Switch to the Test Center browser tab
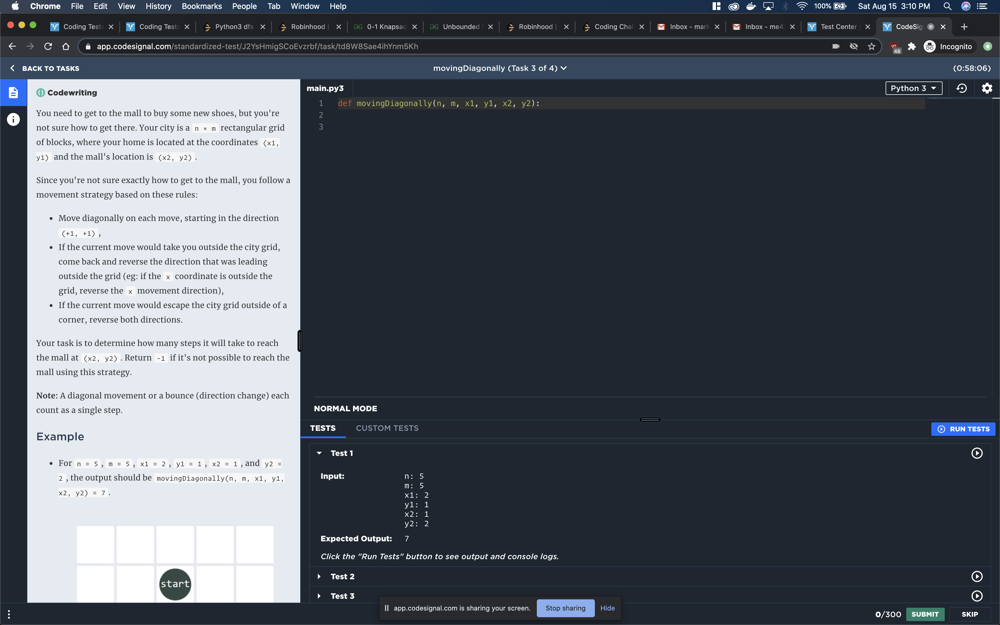1000x625 pixels. (x=838, y=27)
